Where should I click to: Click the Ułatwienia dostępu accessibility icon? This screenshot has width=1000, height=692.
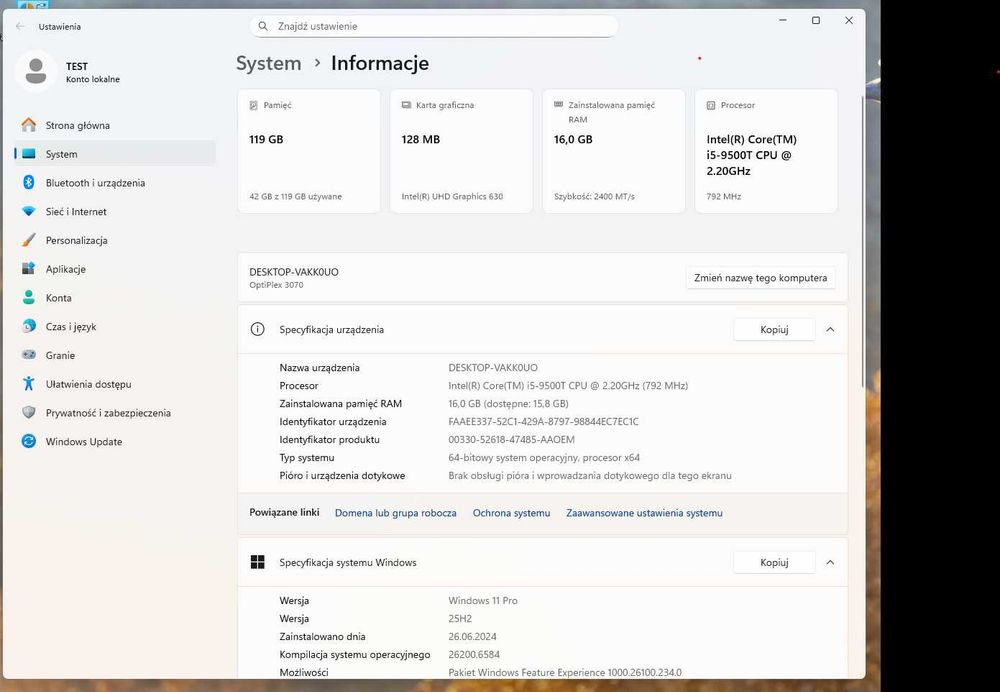[x=29, y=383]
